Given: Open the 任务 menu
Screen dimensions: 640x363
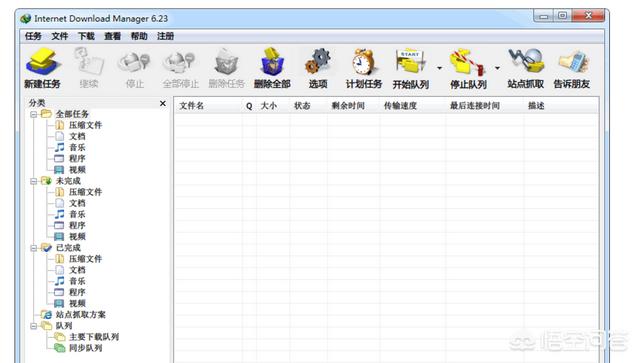Looking at the screenshot, I should [x=33, y=36].
